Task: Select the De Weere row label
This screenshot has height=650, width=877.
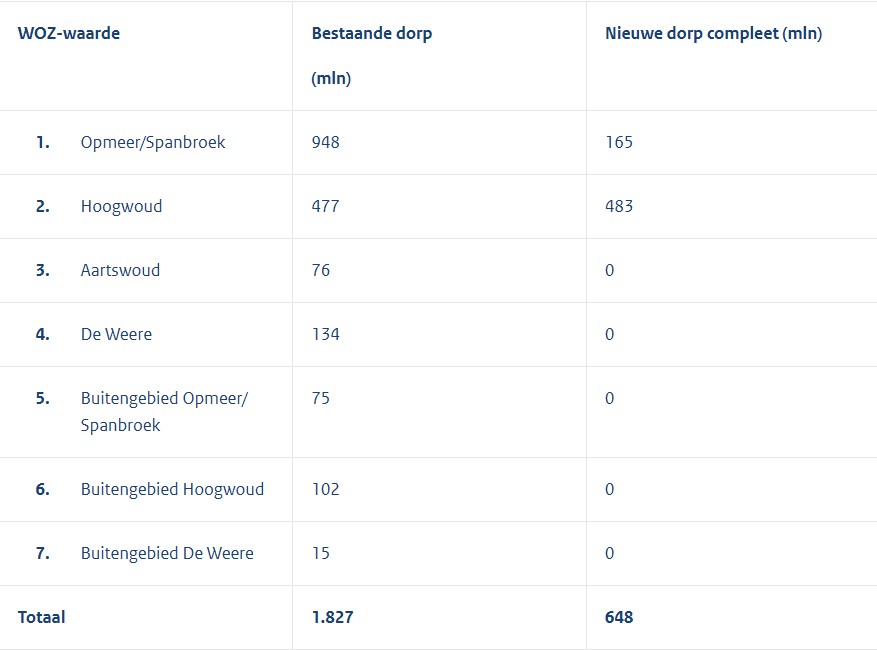Action: point(116,335)
